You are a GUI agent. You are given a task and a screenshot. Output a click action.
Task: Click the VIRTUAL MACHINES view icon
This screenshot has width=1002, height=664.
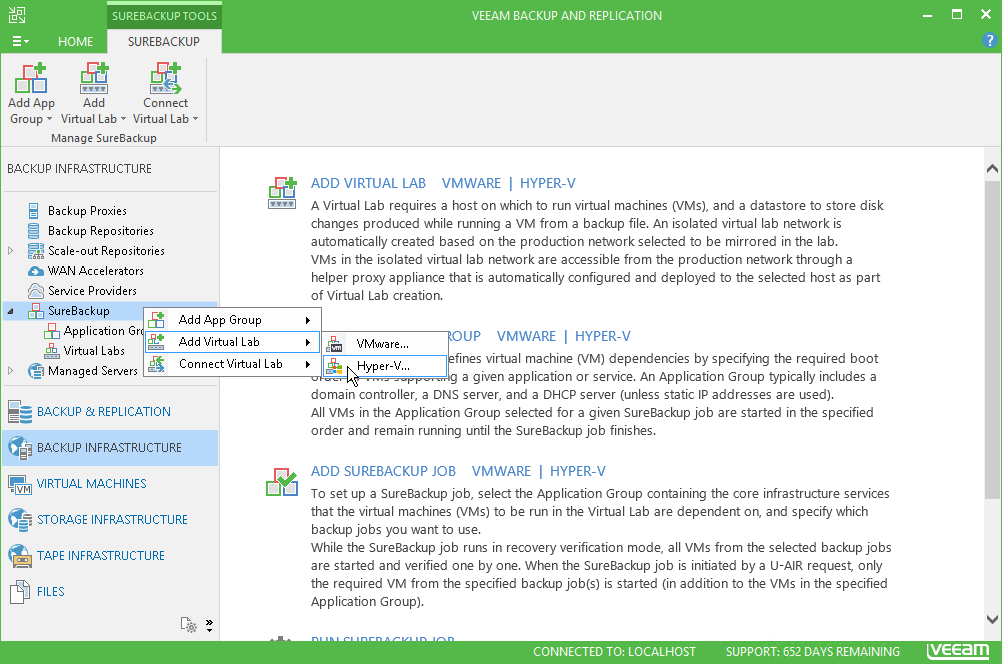[20, 484]
